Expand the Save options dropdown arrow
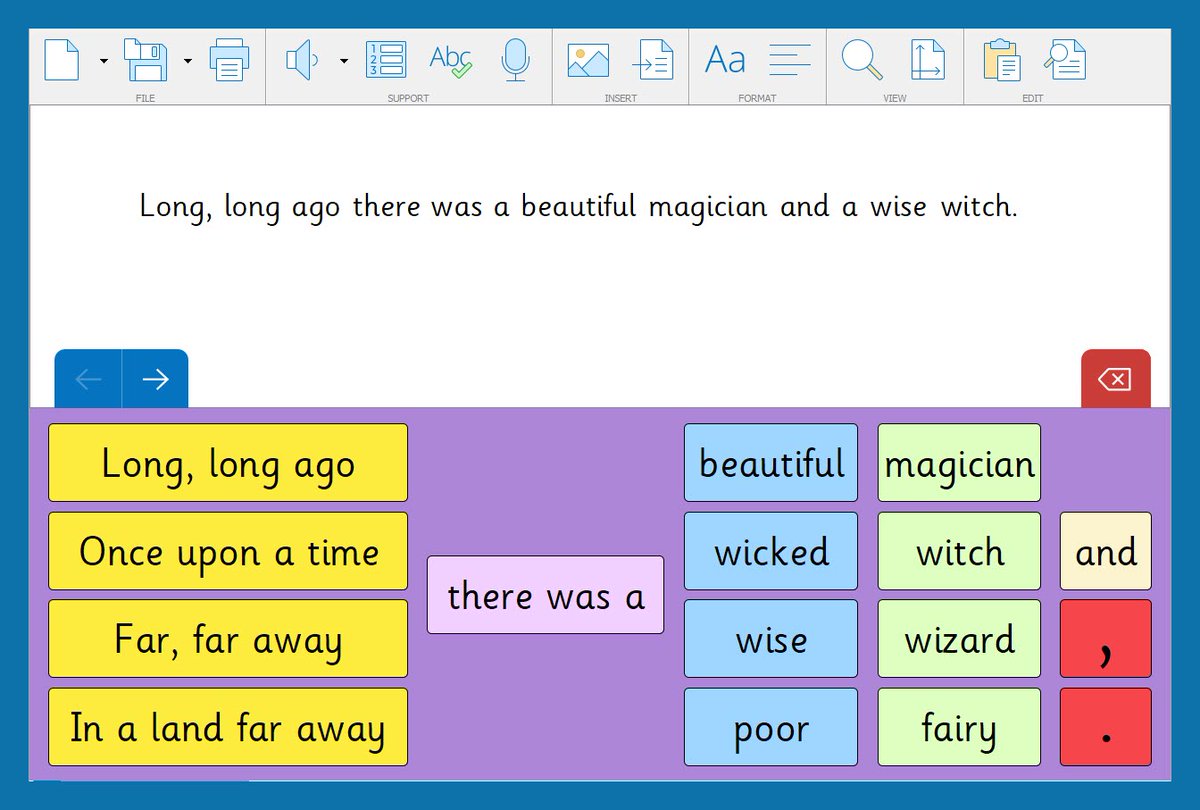Viewport: 1200px width, 810px height. [187, 62]
